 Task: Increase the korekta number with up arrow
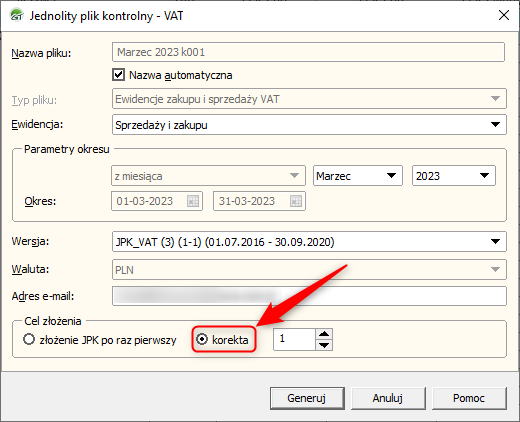[x=324, y=334]
